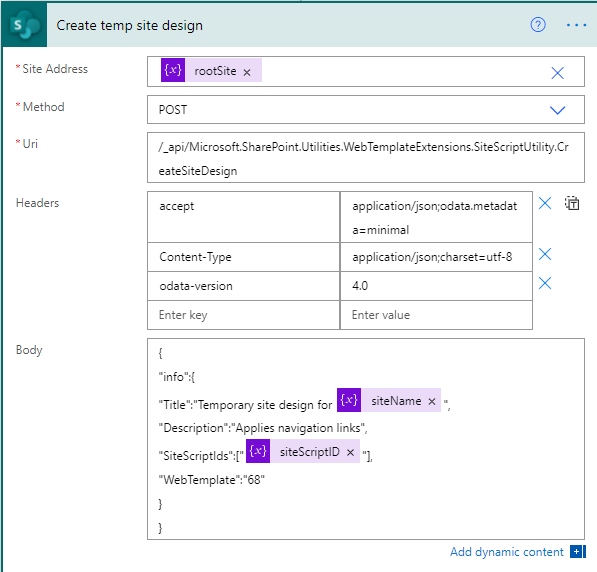
Task: Click the Method label
Action: [43, 107]
